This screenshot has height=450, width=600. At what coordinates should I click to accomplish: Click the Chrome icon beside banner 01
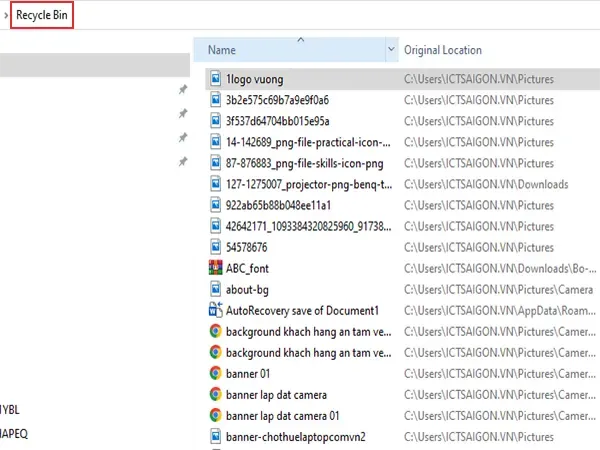215,373
